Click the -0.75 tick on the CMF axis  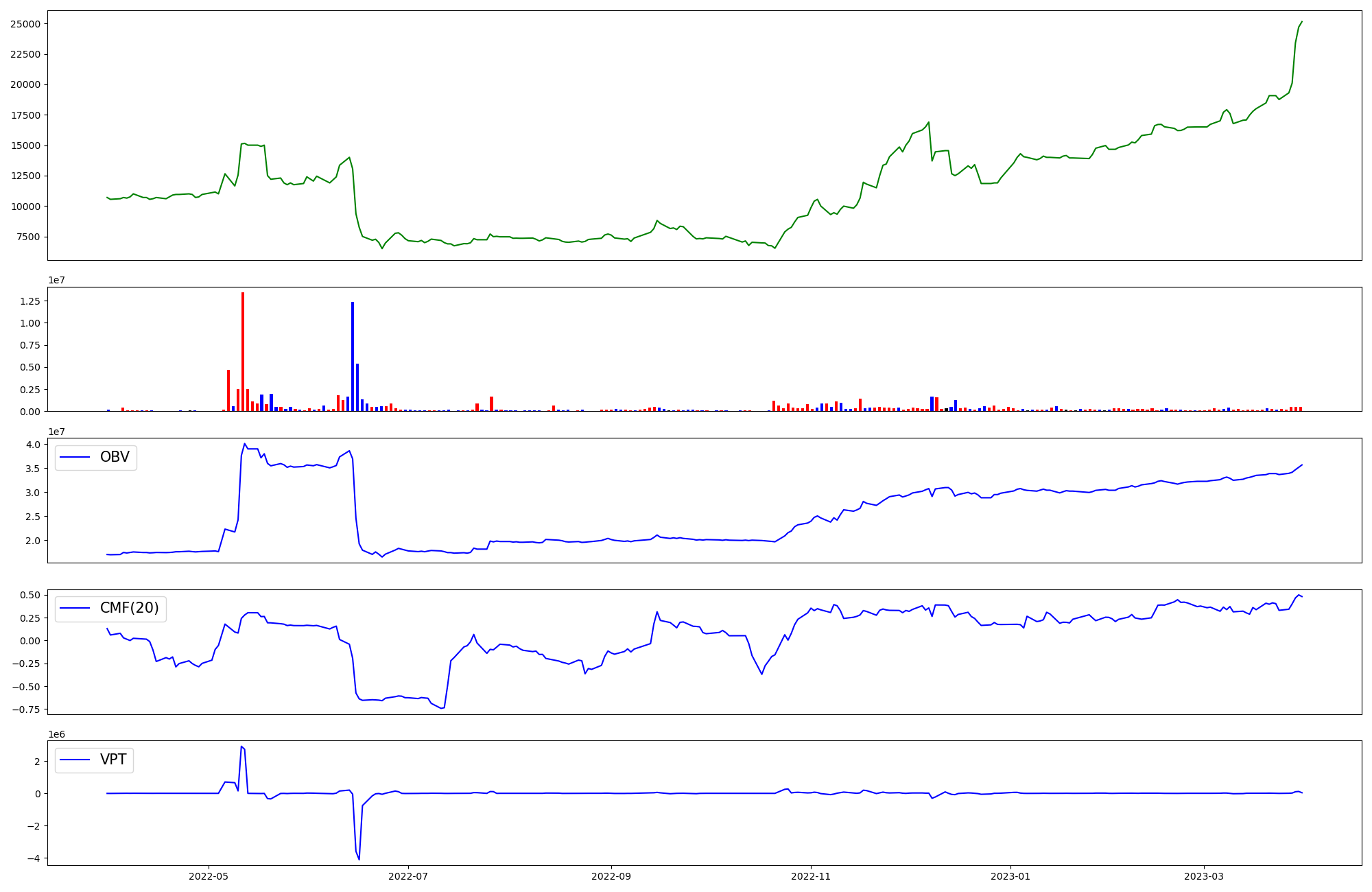click(x=27, y=709)
